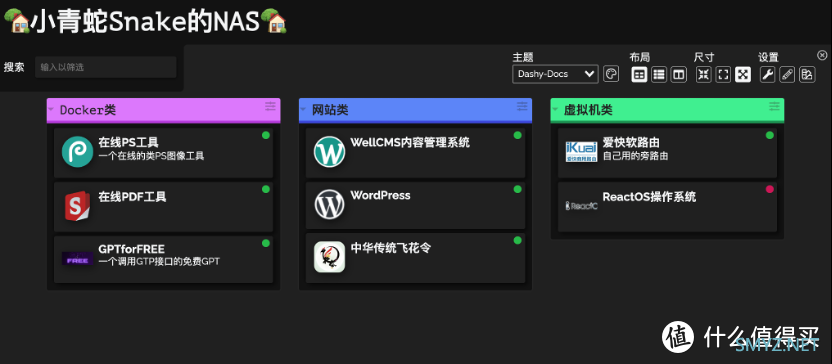The width and height of the screenshot is (832, 364).
Task: Click the 虚拟机类 section header title
Action: coord(588,110)
